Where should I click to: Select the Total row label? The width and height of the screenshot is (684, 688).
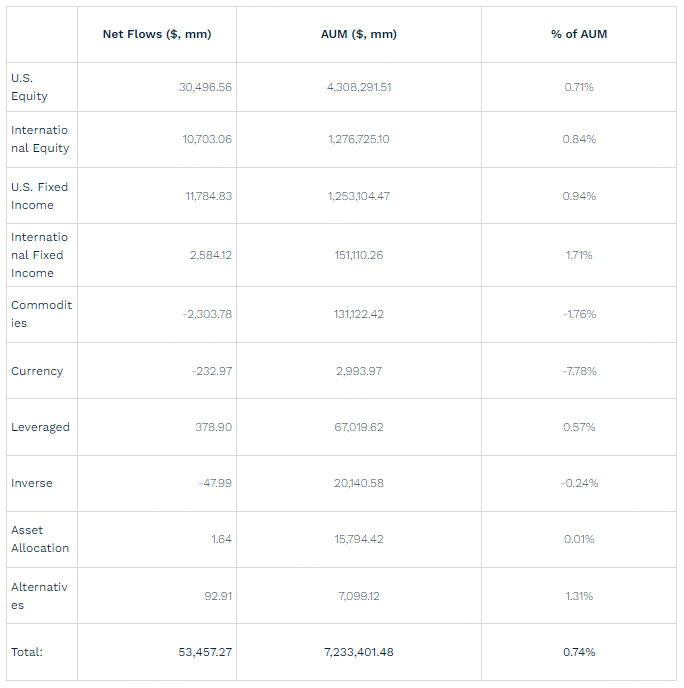pos(27,652)
